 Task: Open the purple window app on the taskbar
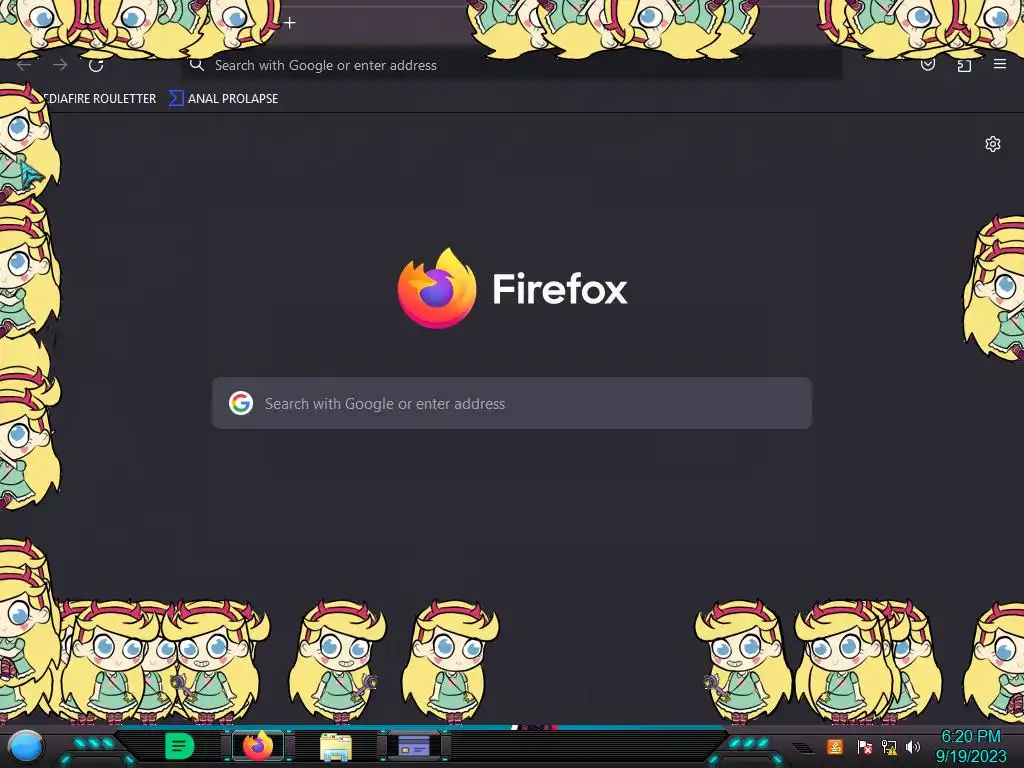tap(414, 745)
